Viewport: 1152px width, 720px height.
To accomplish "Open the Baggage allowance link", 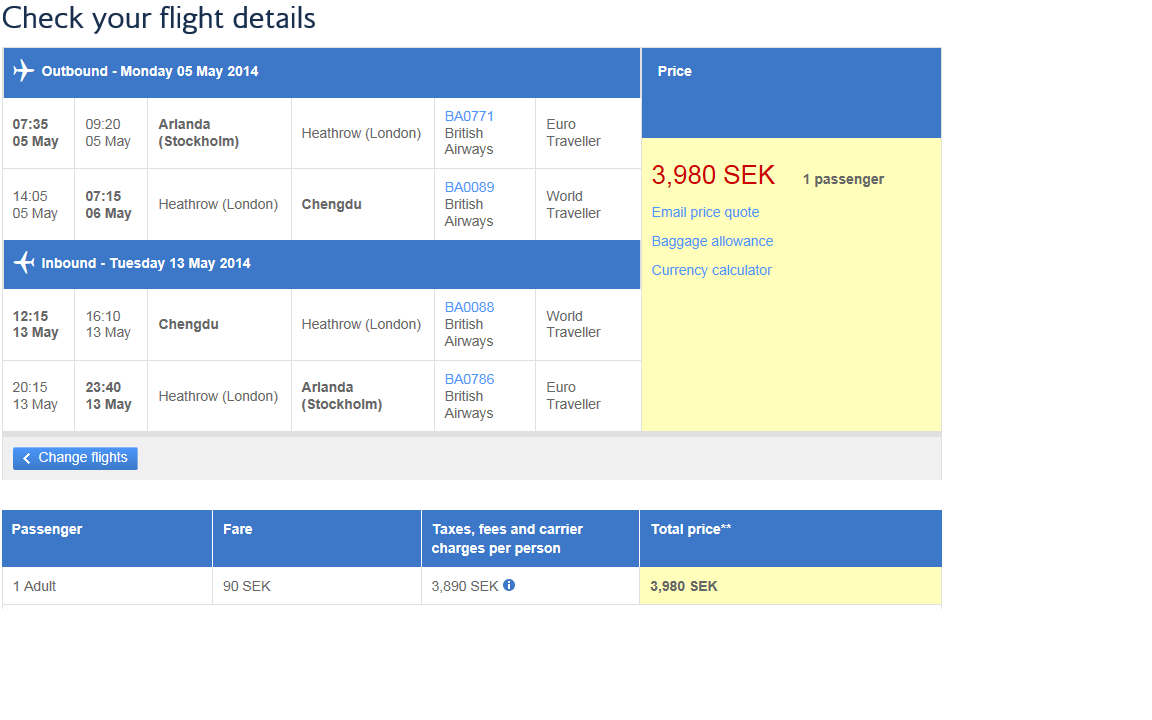I will [712, 241].
